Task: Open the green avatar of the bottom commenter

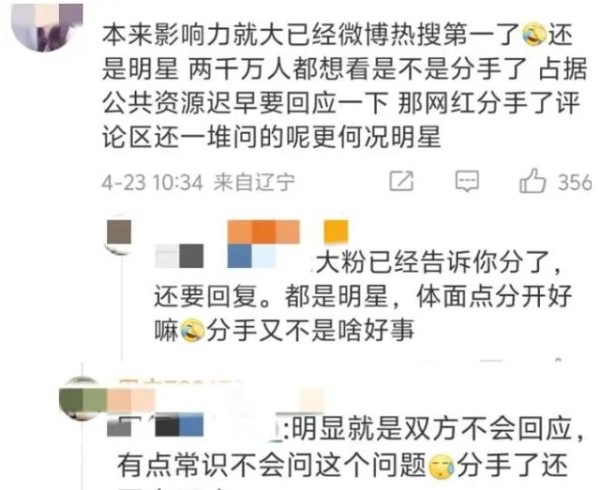Action: (x=82, y=399)
